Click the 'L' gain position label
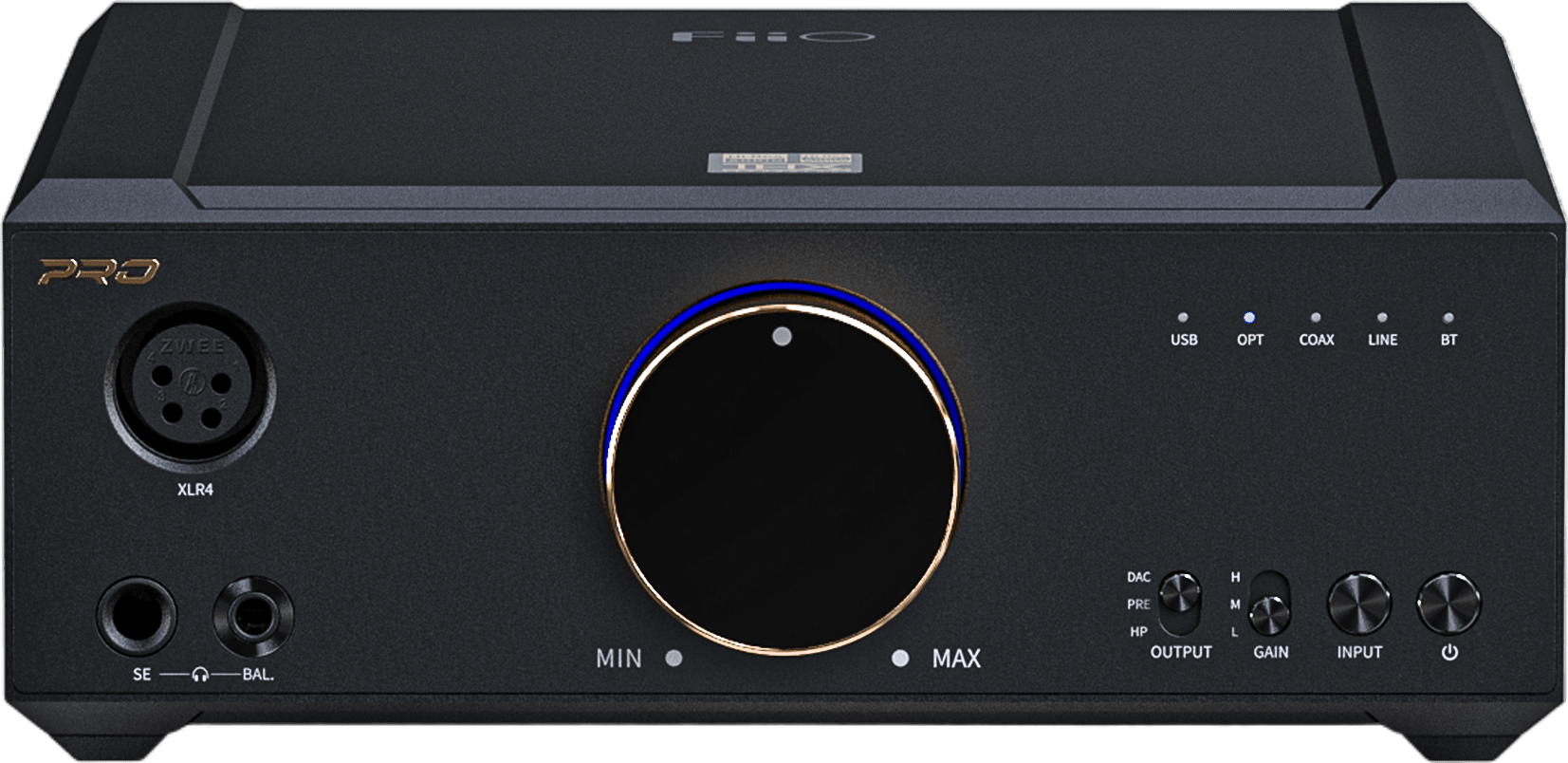 (1234, 631)
